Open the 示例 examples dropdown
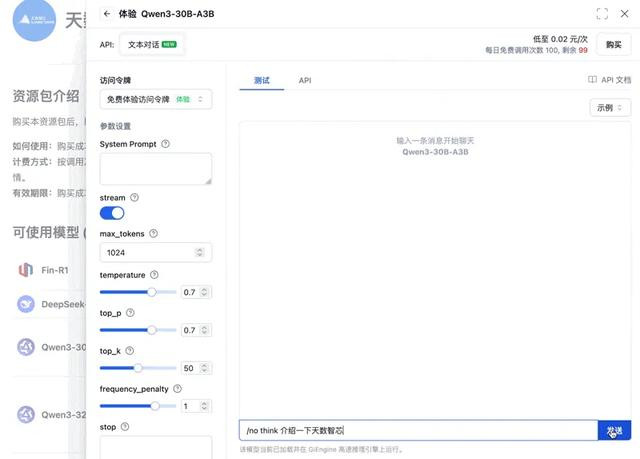This screenshot has width=640, height=459. click(610, 108)
